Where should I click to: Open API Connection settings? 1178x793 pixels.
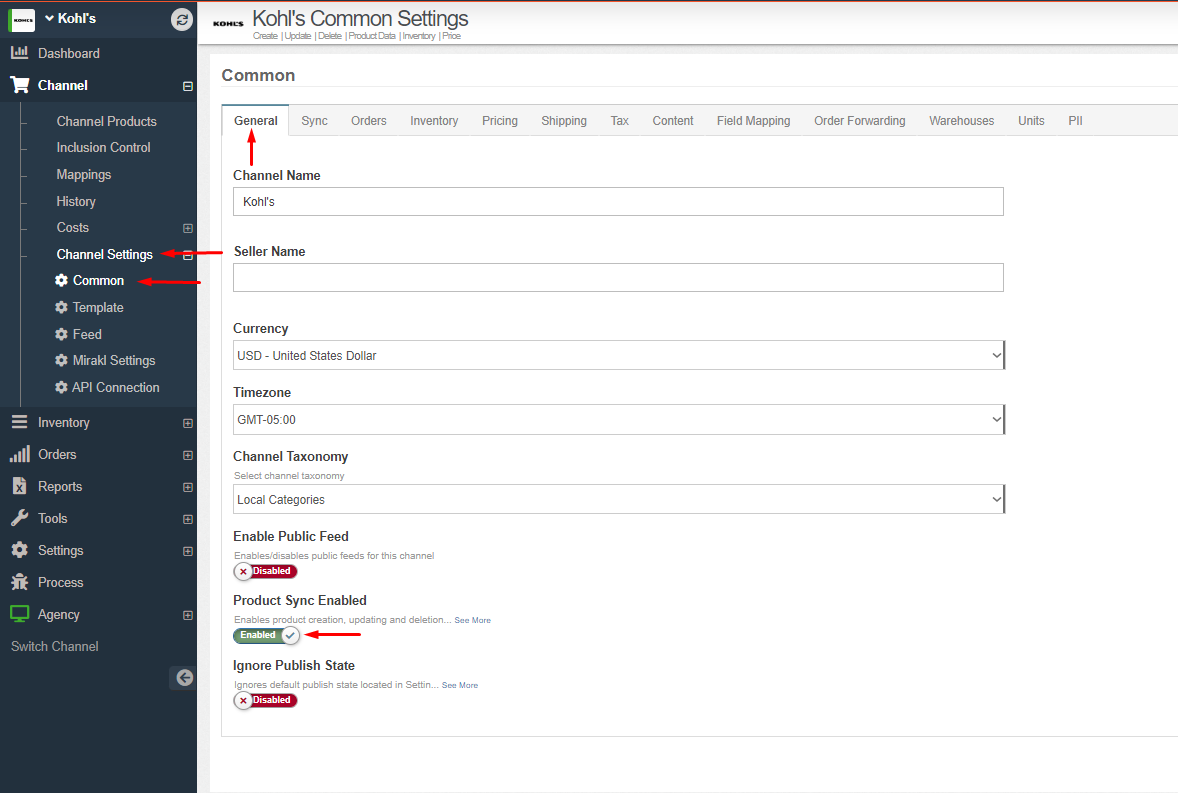pos(116,387)
